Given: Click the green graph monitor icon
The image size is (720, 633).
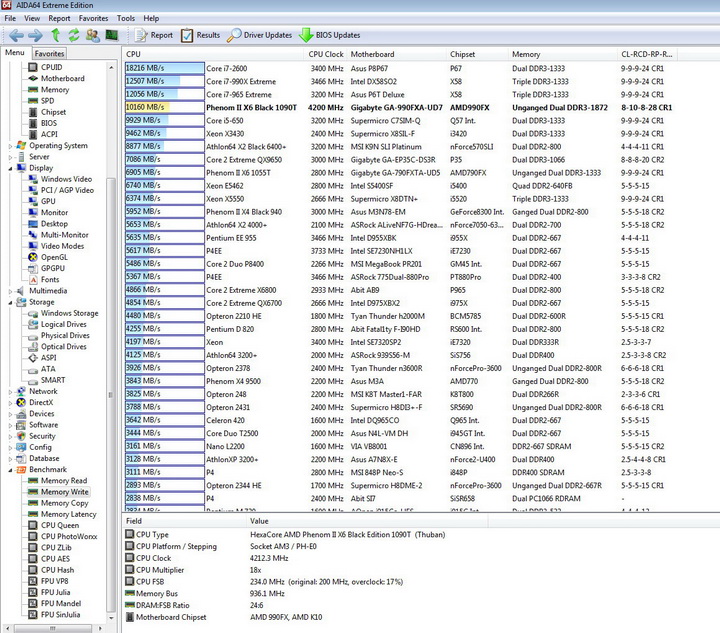Looking at the screenshot, I should click(x=112, y=35).
